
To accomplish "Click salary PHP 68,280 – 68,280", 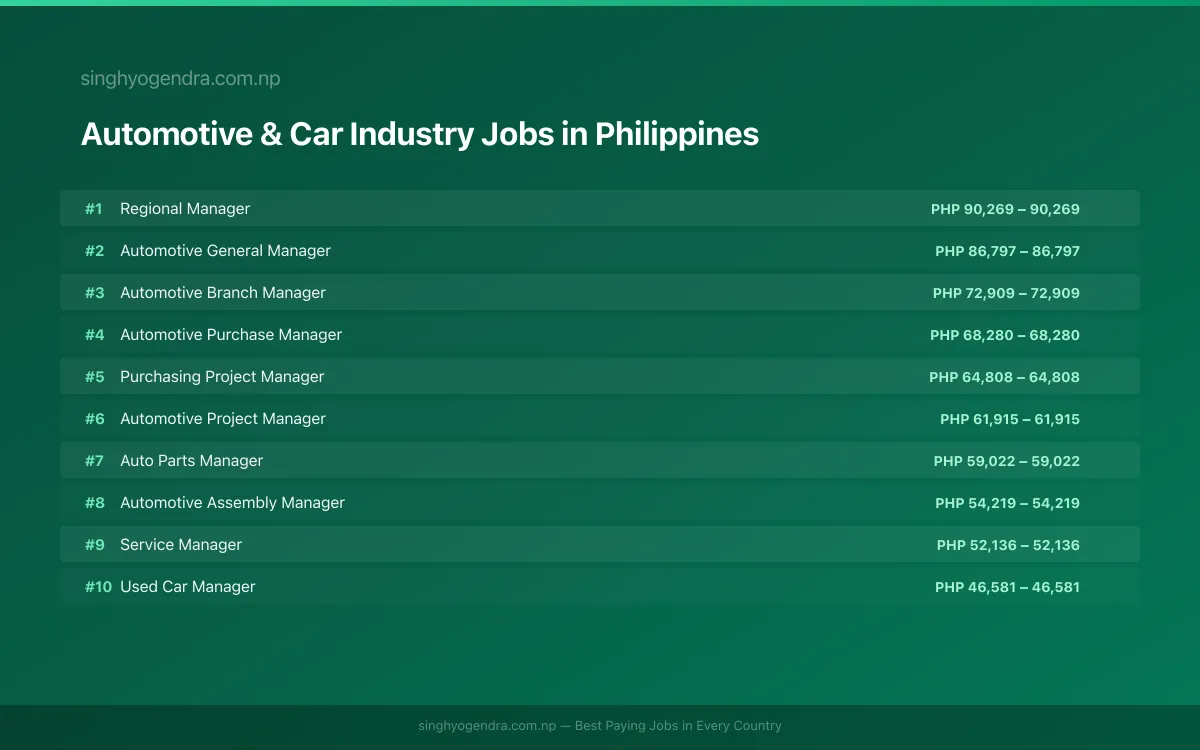I will coord(1005,335).
